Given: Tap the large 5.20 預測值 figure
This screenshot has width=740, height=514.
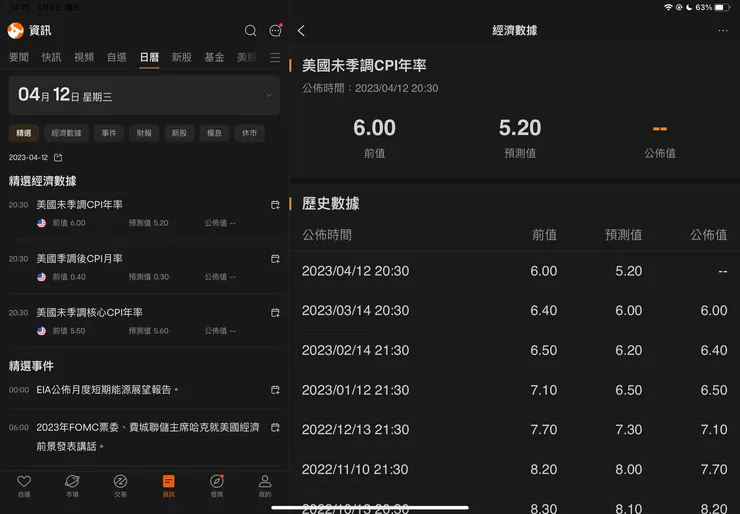Looking at the screenshot, I should 520,128.
